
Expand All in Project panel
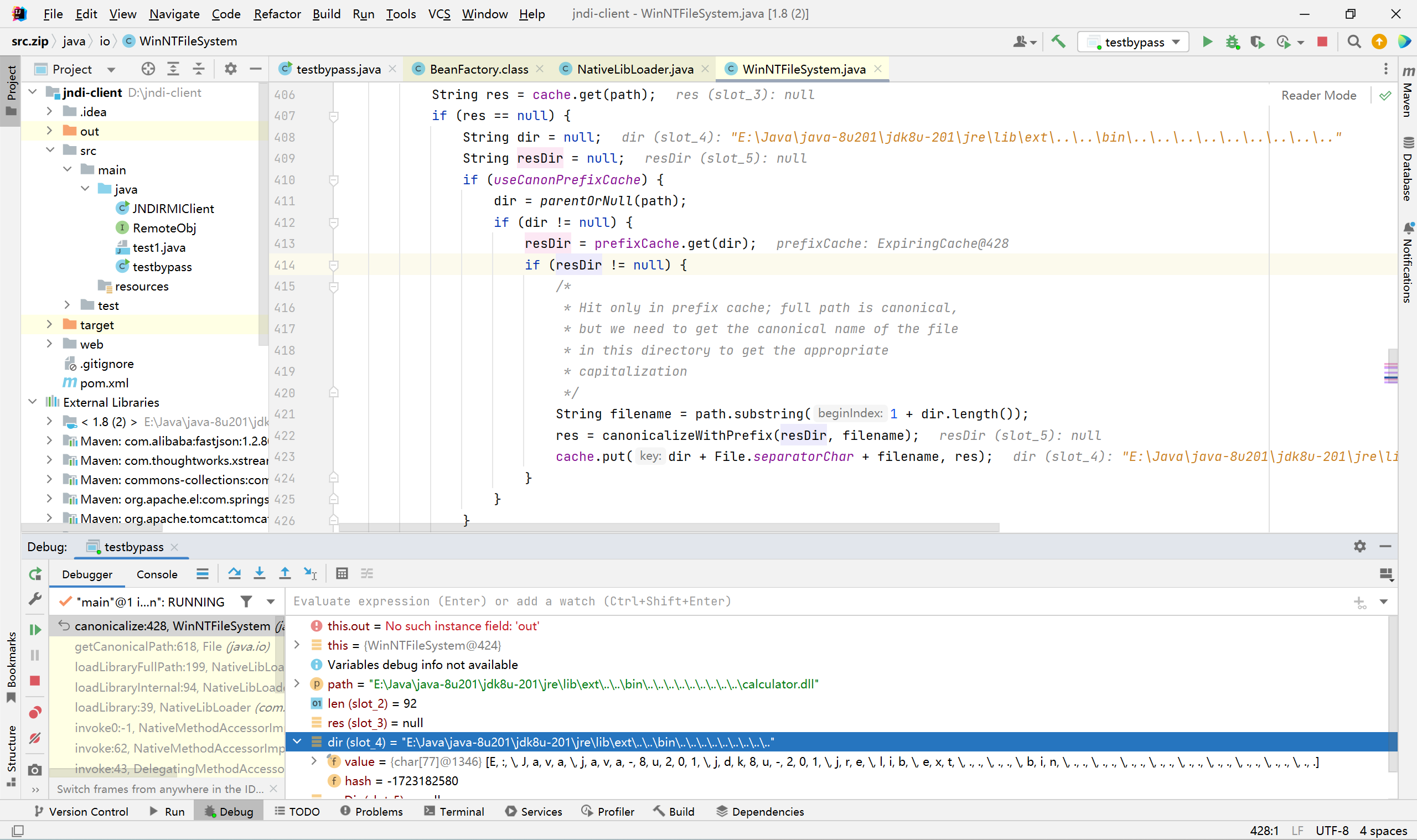[173, 69]
